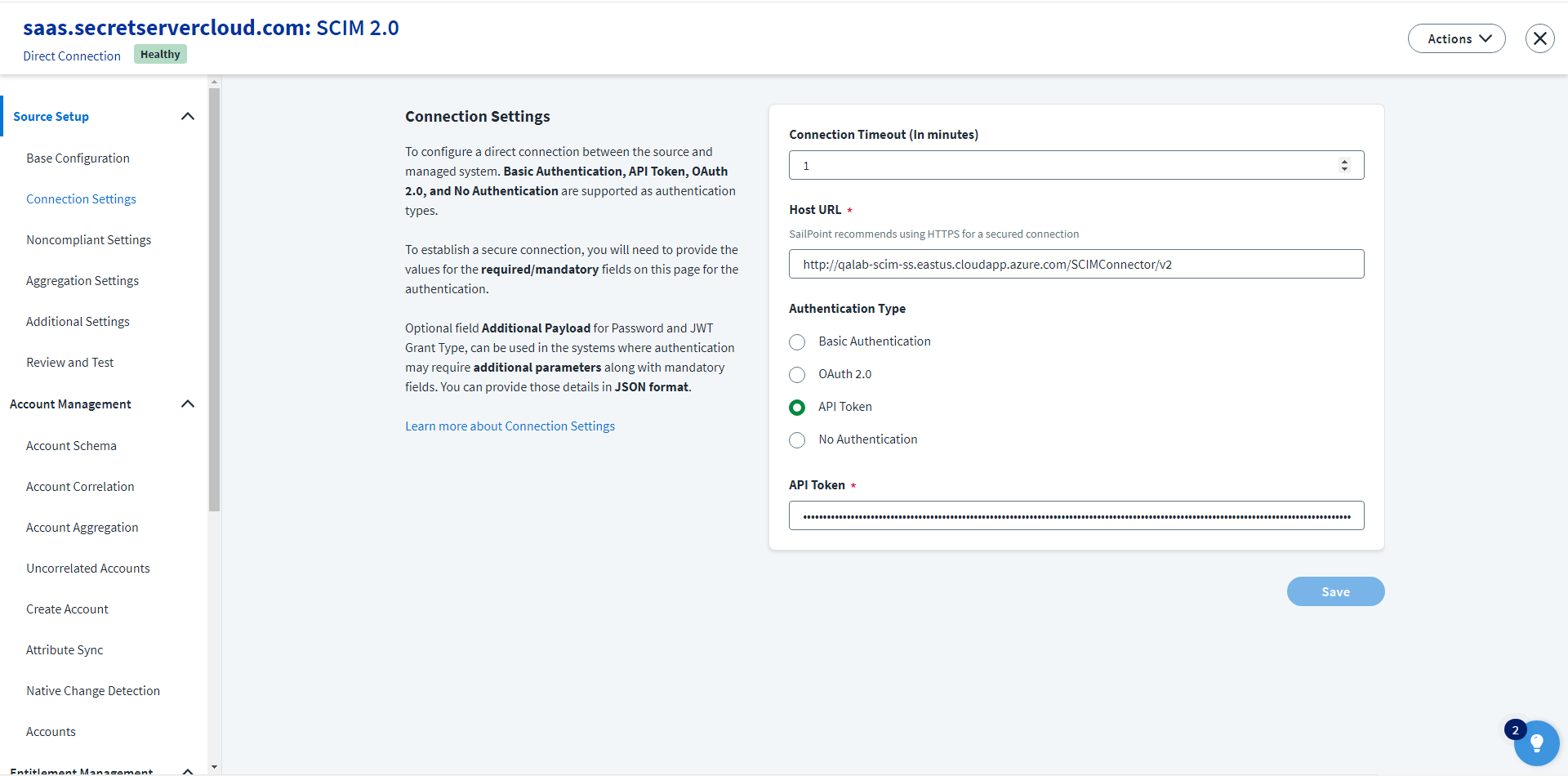Screen dimensions: 1568x776
Task: Open the Account Schema page
Action: tap(71, 446)
